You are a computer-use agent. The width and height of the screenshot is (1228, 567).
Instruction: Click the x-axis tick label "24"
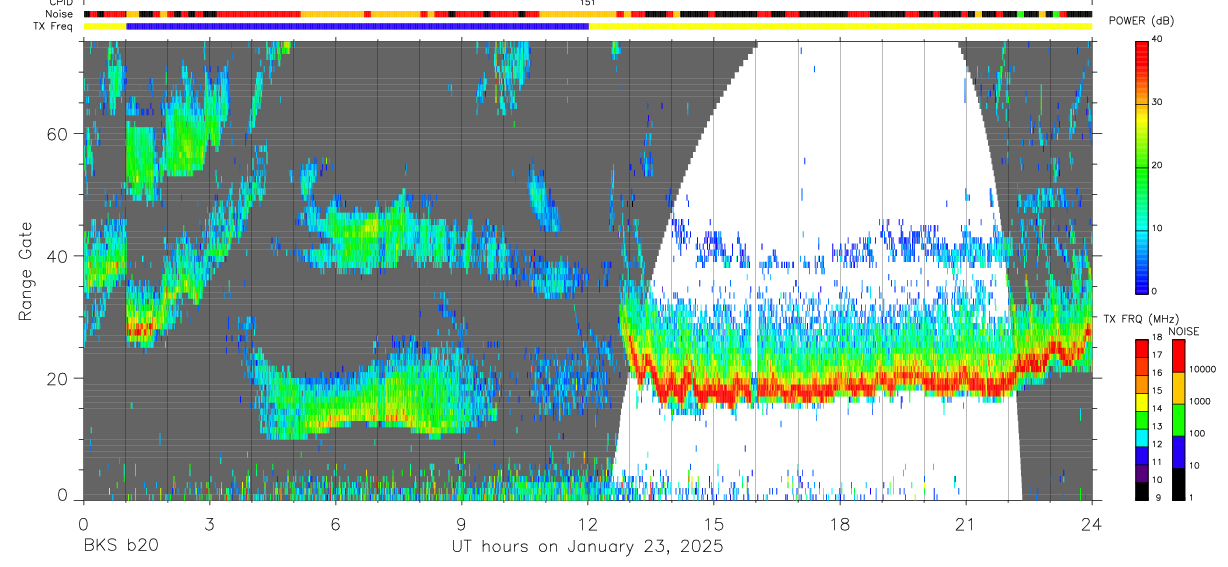point(1092,522)
